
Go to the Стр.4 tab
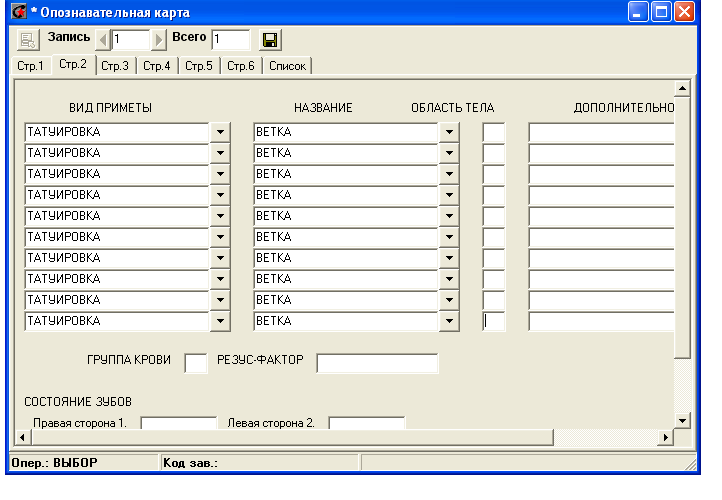pyautogui.click(x=157, y=66)
